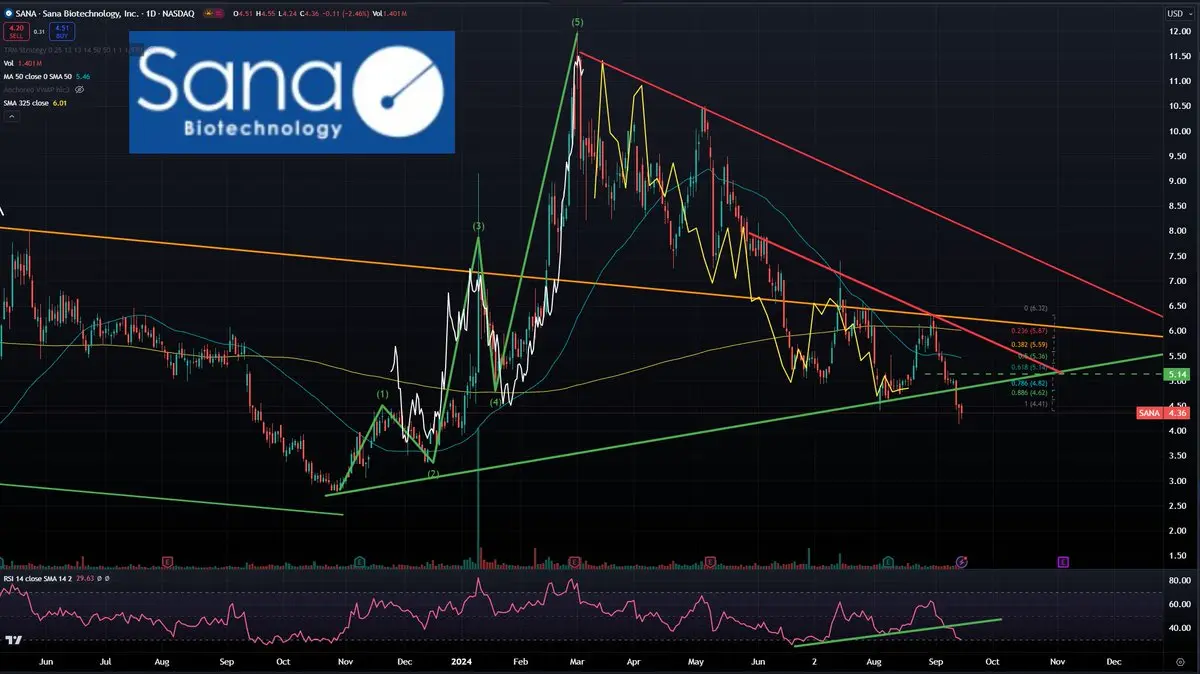This screenshot has height=674, width=1200.
Task: Click the Fibonacci 0.236 (5.87) level label
Action: click(x=1029, y=331)
